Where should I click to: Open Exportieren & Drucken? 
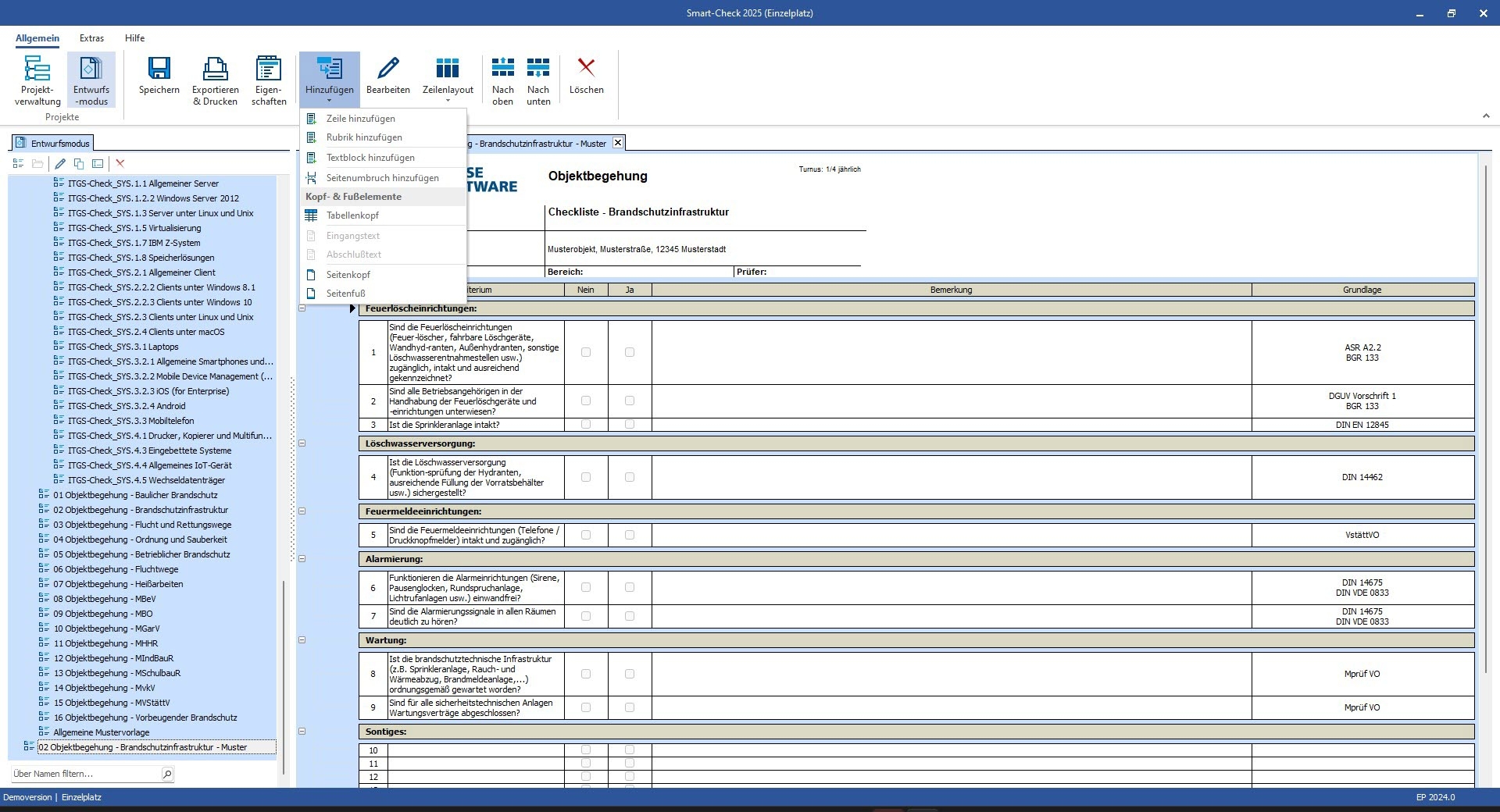click(215, 80)
